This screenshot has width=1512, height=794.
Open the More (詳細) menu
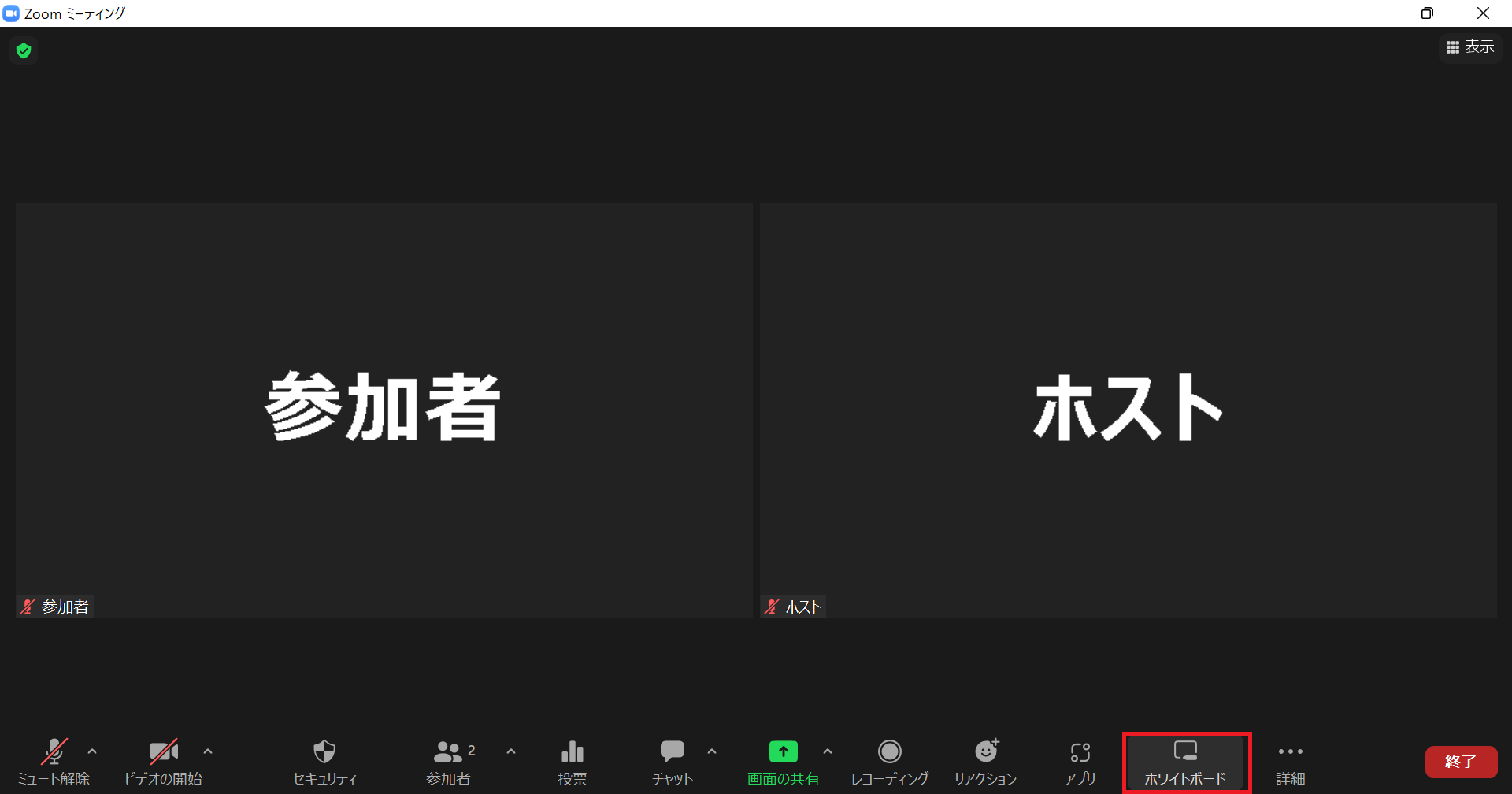pyautogui.click(x=1290, y=761)
